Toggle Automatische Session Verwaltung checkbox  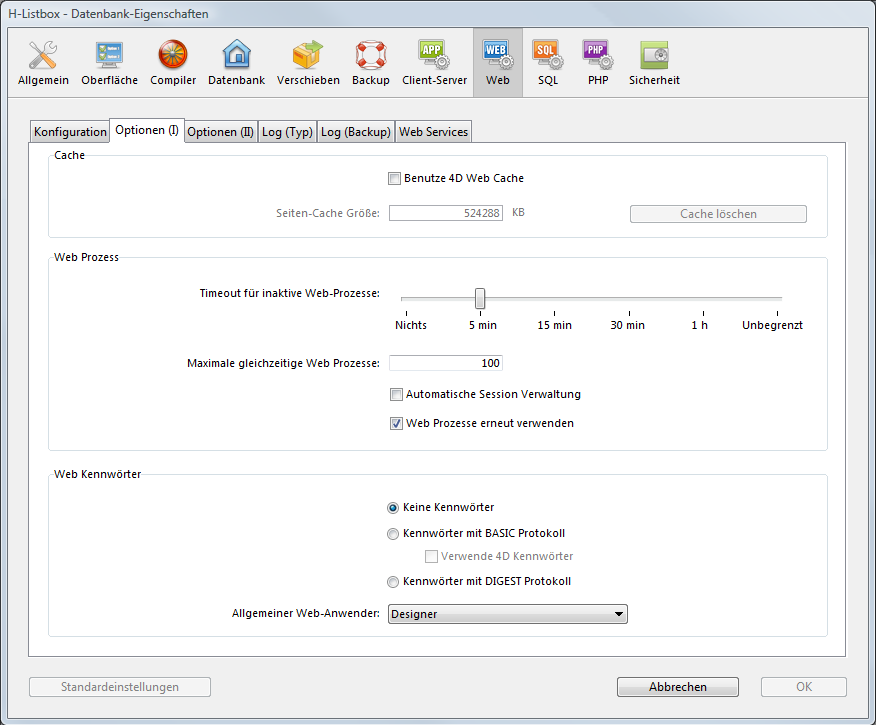coord(396,395)
